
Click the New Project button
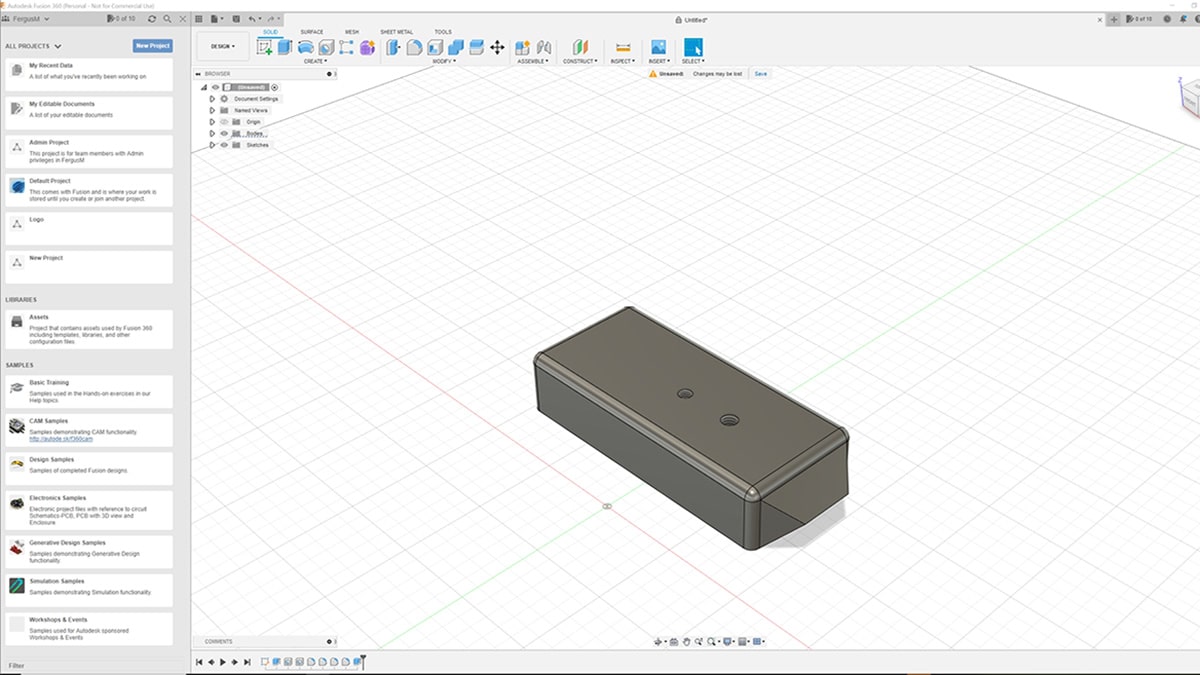pos(152,46)
